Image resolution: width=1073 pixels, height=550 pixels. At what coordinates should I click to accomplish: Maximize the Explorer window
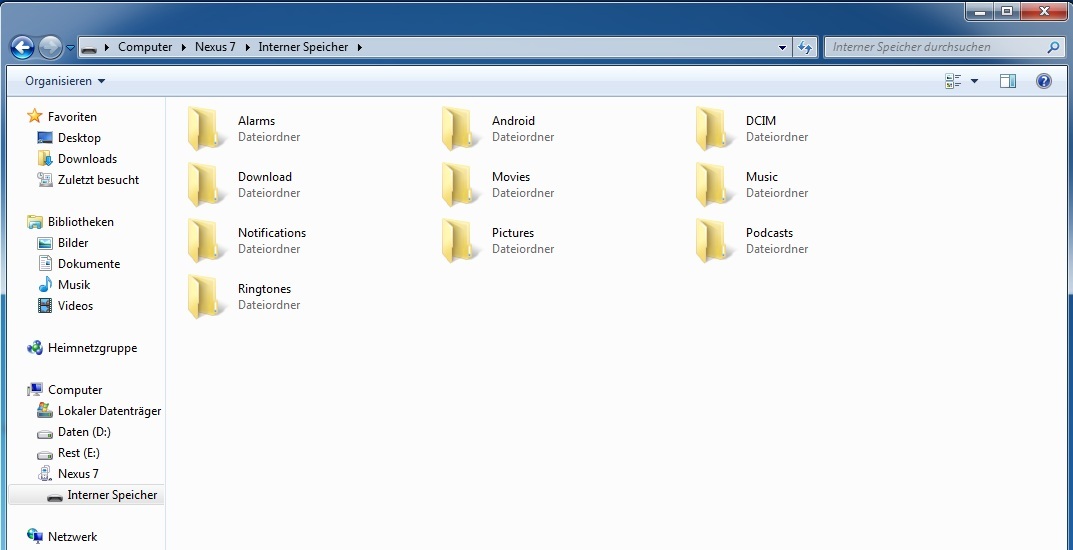coord(1007,10)
